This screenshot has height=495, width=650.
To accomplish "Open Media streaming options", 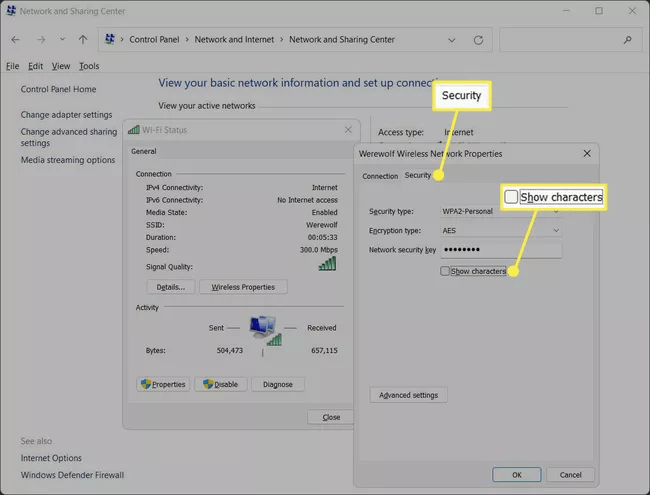I will [x=68, y=160].
